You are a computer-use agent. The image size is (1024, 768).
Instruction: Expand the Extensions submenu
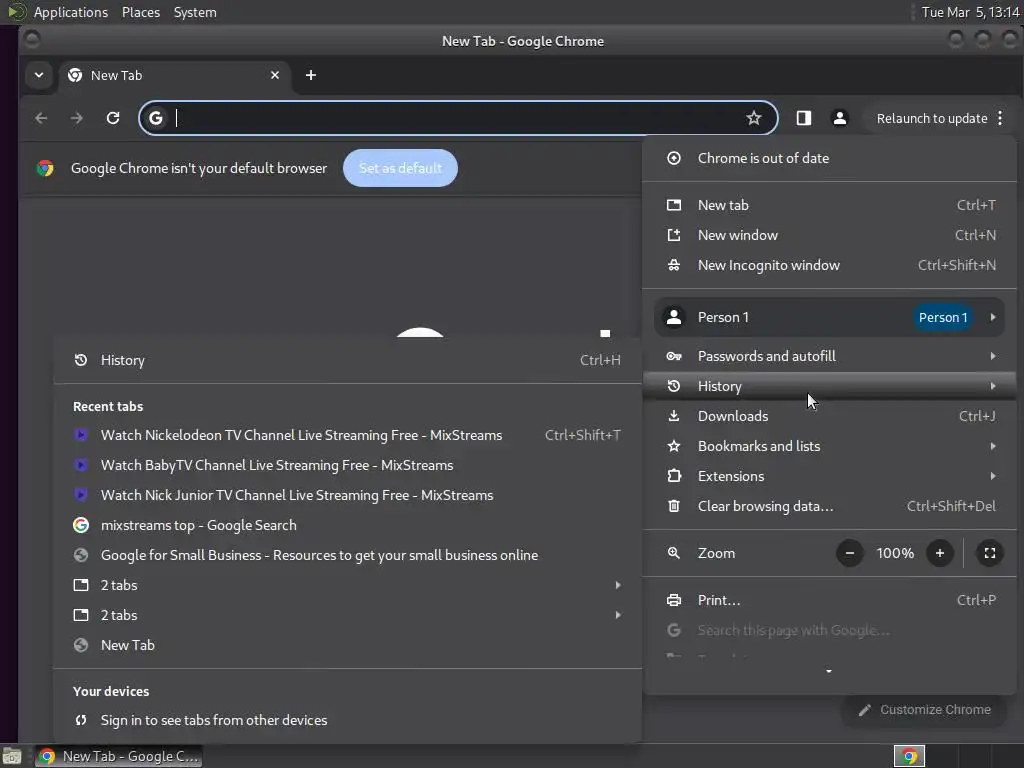pos(829,476)
